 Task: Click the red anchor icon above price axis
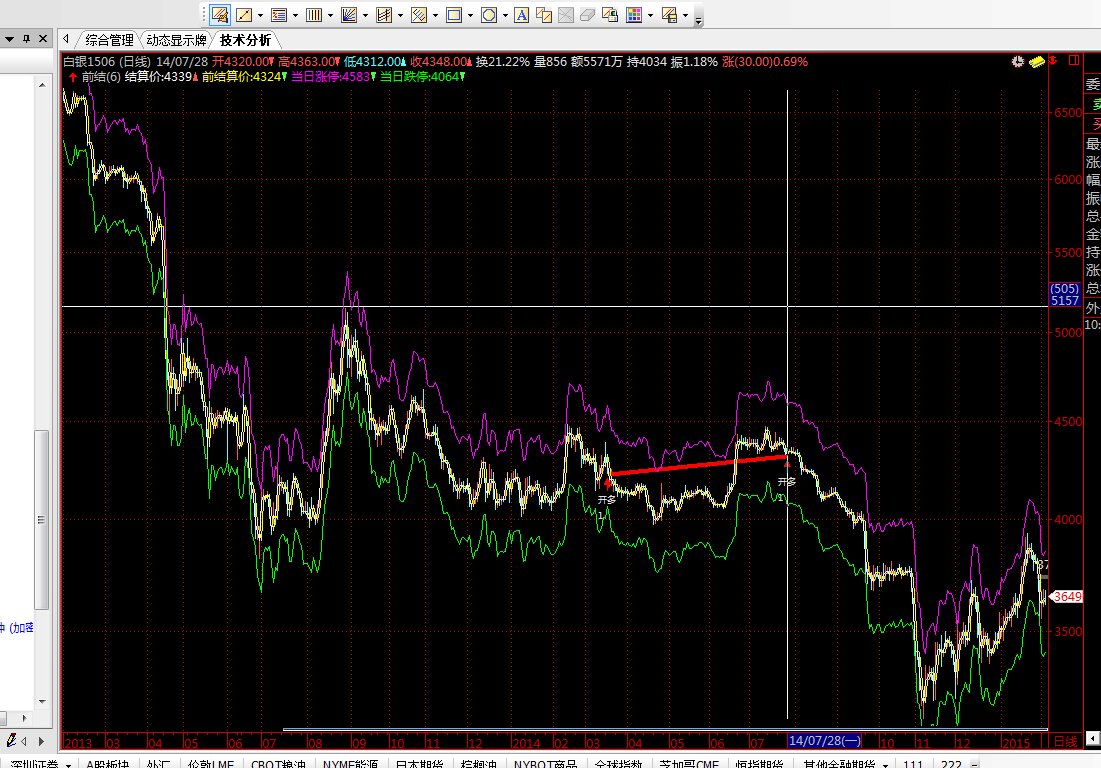pyautogui.click(x=1053, y=61)
